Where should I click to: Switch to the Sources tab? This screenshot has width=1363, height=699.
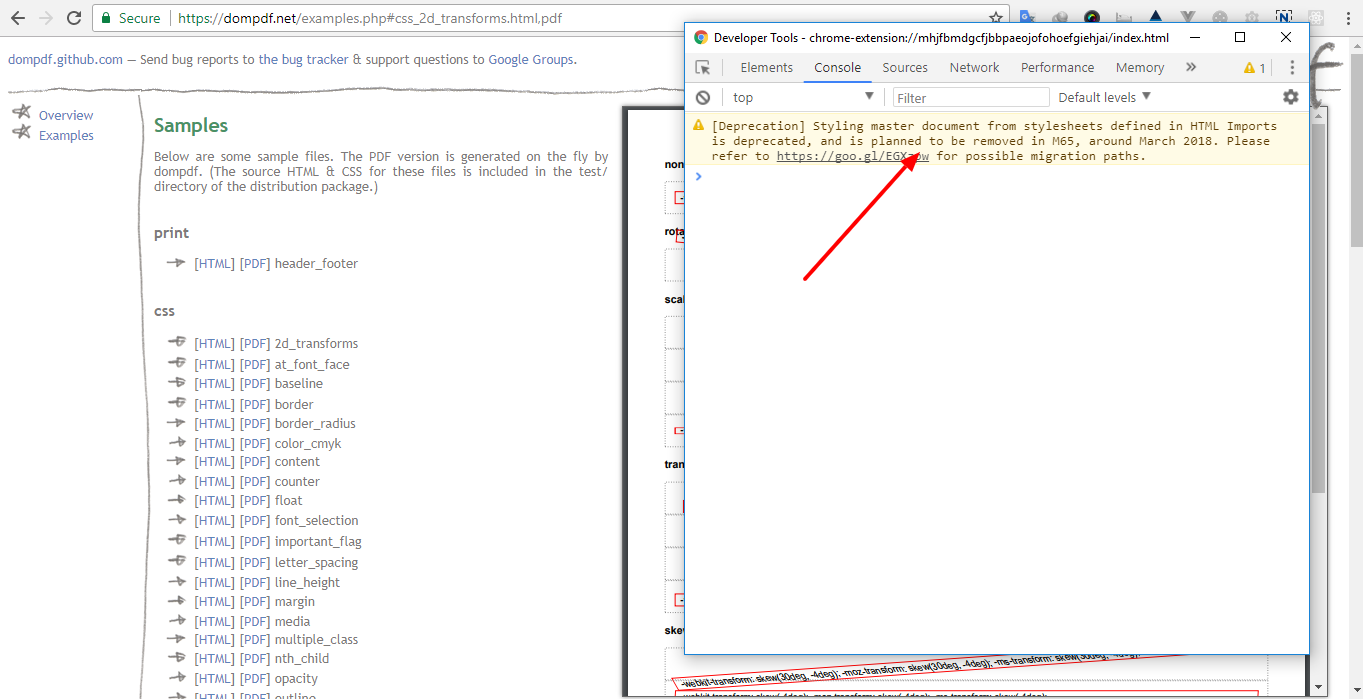point(904,67)
